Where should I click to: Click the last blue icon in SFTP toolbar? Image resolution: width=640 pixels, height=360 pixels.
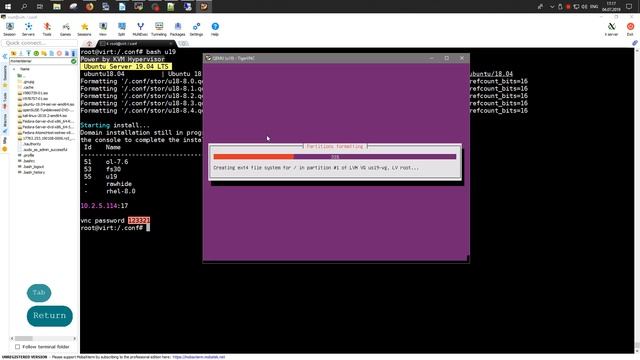click(x=73, y=53)
